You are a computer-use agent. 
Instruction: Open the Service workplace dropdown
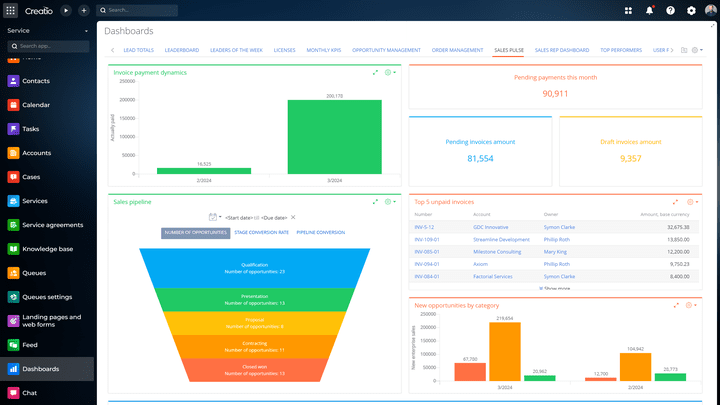[x=47, y=30]
